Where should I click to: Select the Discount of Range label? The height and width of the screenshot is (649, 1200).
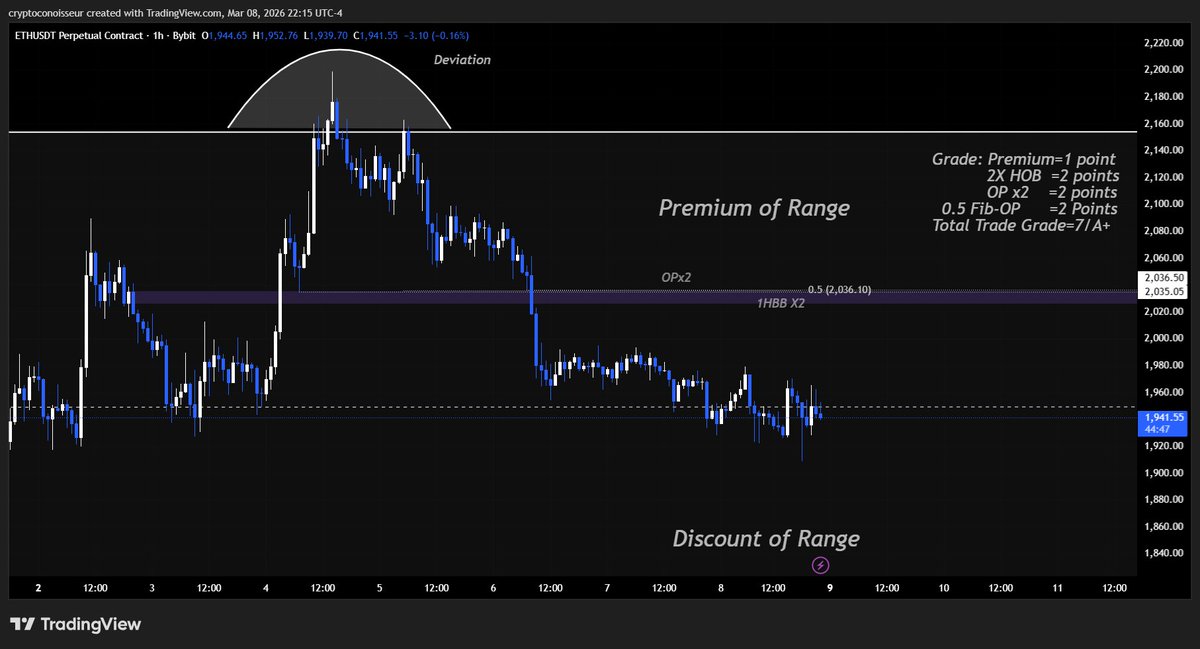[766, 538]
